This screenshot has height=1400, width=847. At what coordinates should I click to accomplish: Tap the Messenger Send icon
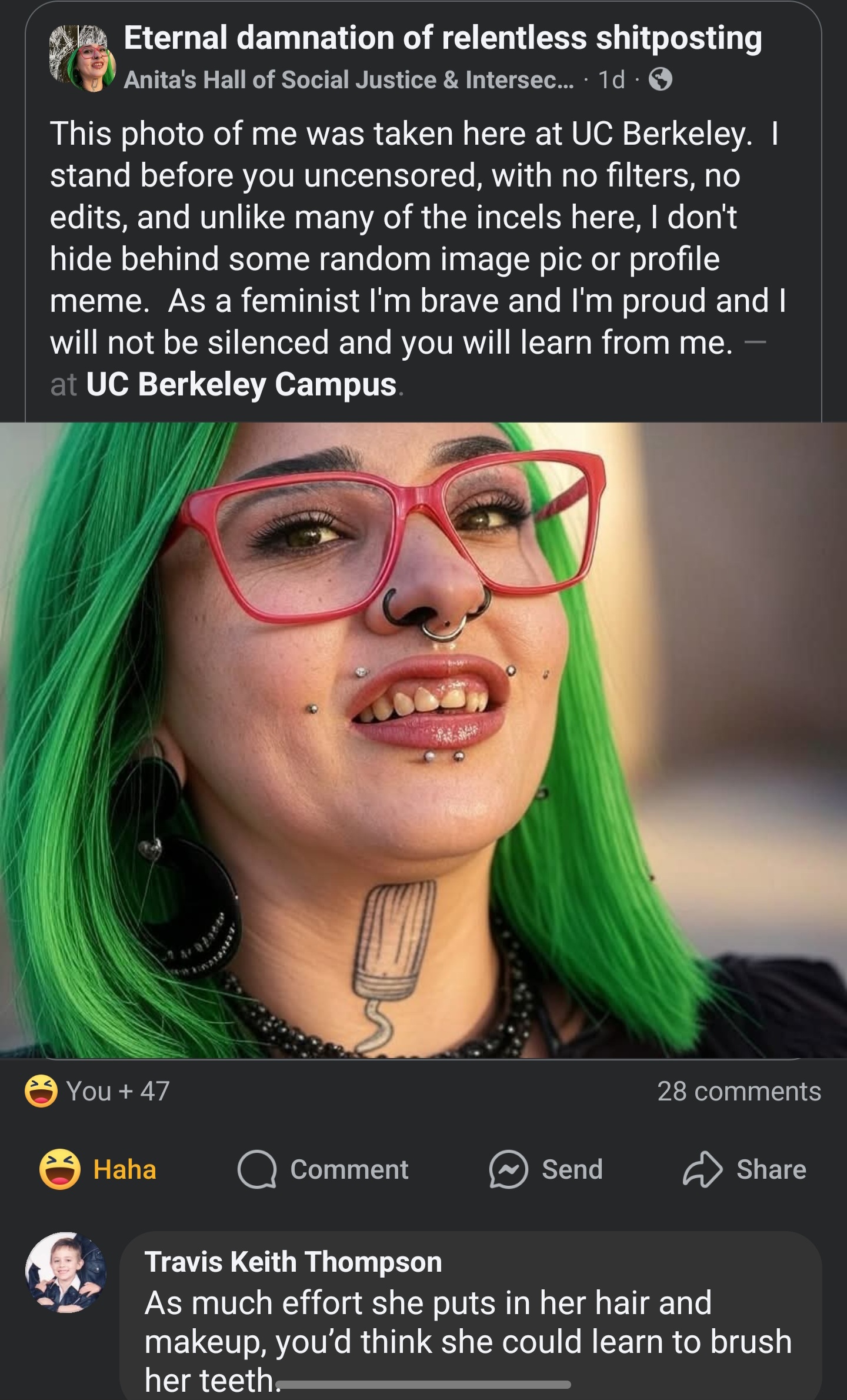pos(508,1169)
